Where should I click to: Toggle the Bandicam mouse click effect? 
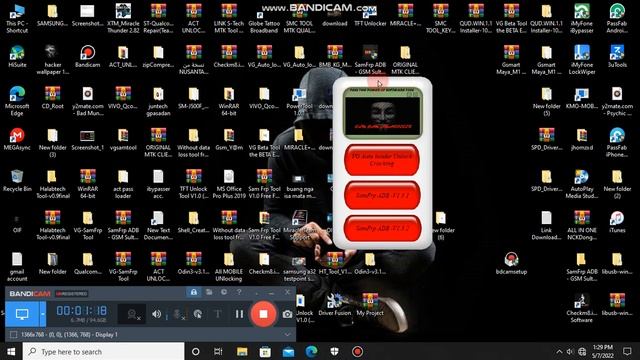click(x=198, y=314)
